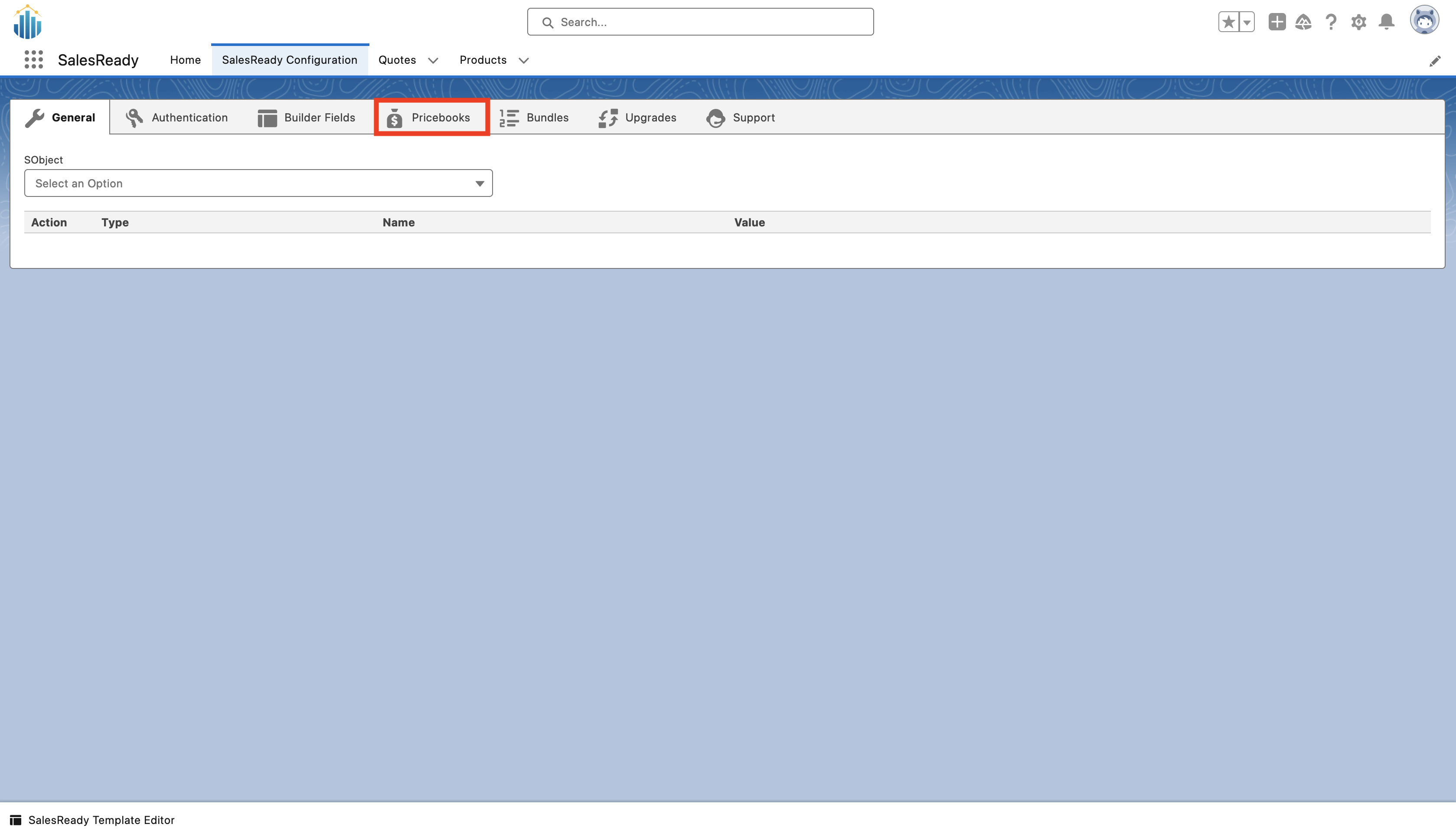Image resolution: width=1456 pixels, height=837 pixels.
Task: Expand the Products tab chevron menu
Action: coord(523,60)
